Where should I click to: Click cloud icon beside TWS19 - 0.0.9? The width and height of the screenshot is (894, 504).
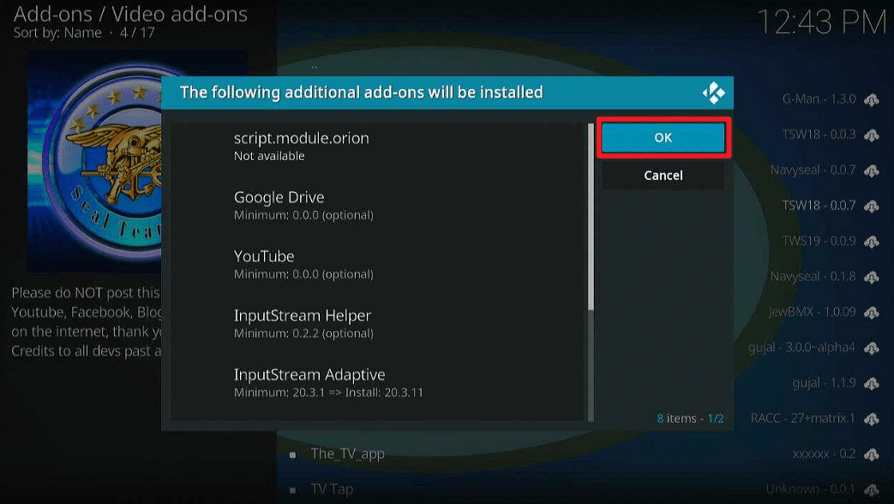click(871, 242)
